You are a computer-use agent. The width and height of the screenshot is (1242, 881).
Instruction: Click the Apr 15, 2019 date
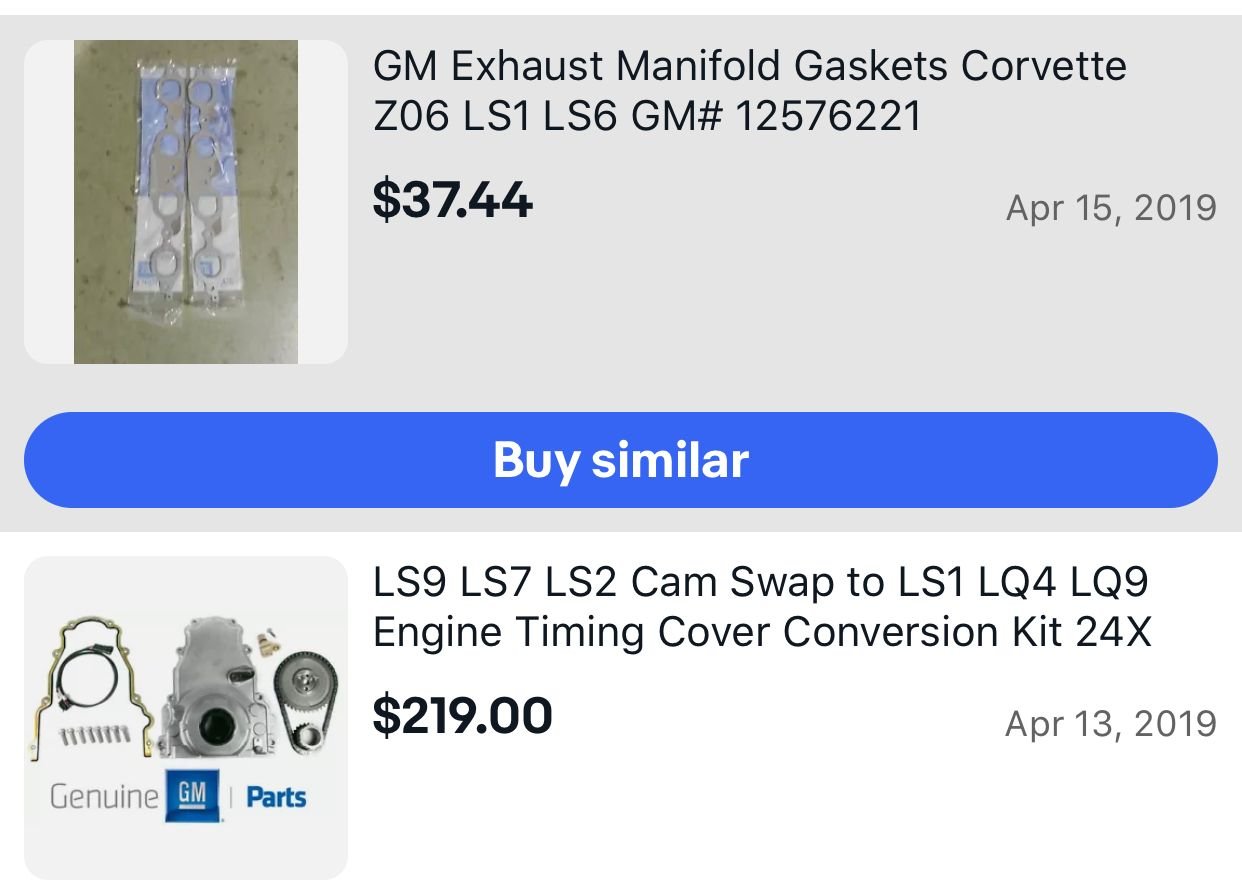pyautogui.click(x=1111, y=207)
